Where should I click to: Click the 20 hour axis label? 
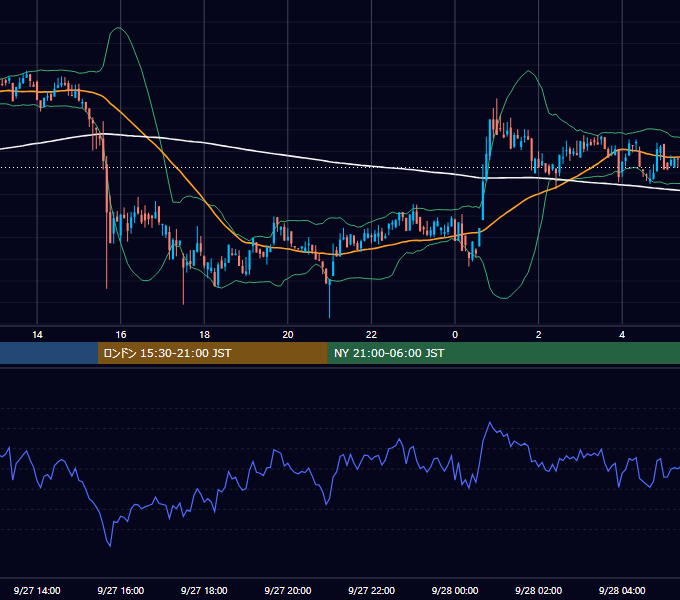288,335
